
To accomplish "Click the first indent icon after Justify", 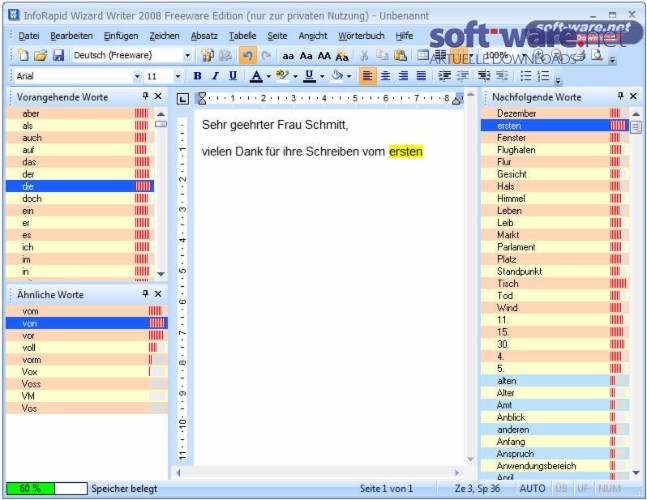I will tap(444, 76).
